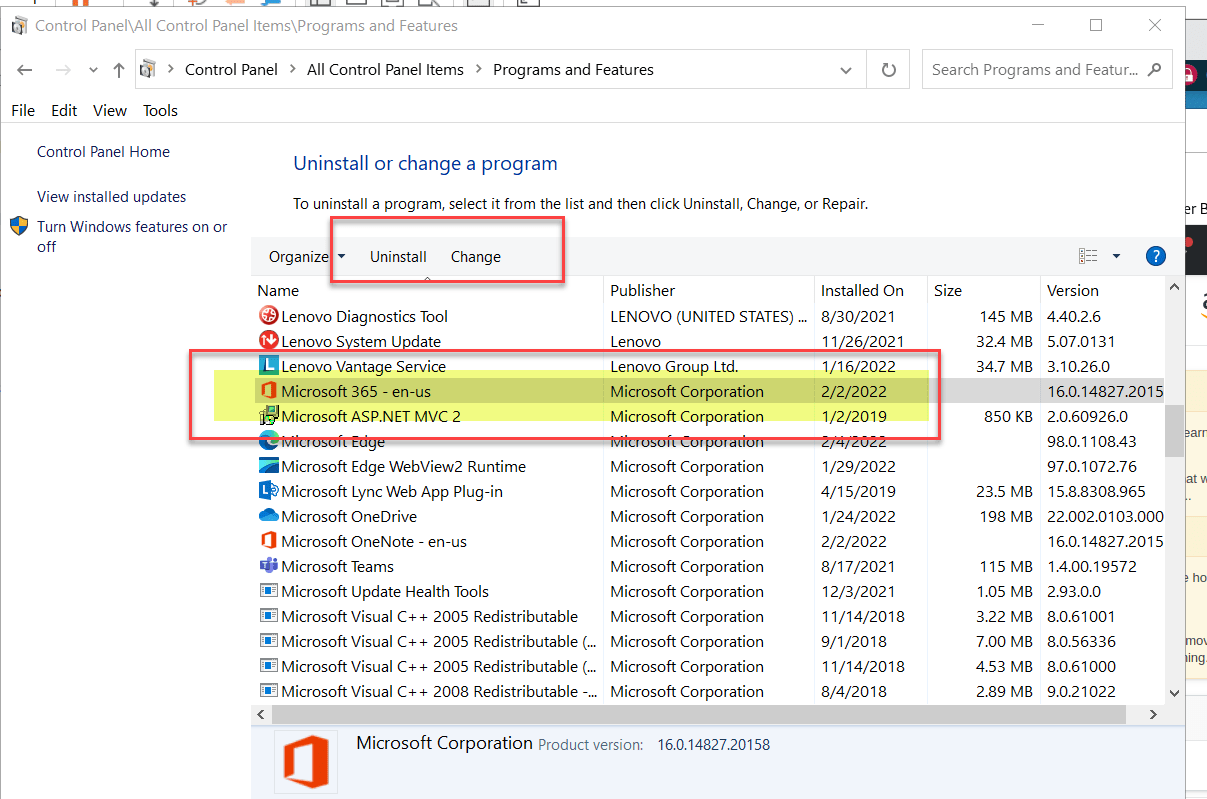Click the Lenovo Diagnostics Tool icon
Image resolution: width=1207 pixels, height=799 pixels.
[268, 316]
